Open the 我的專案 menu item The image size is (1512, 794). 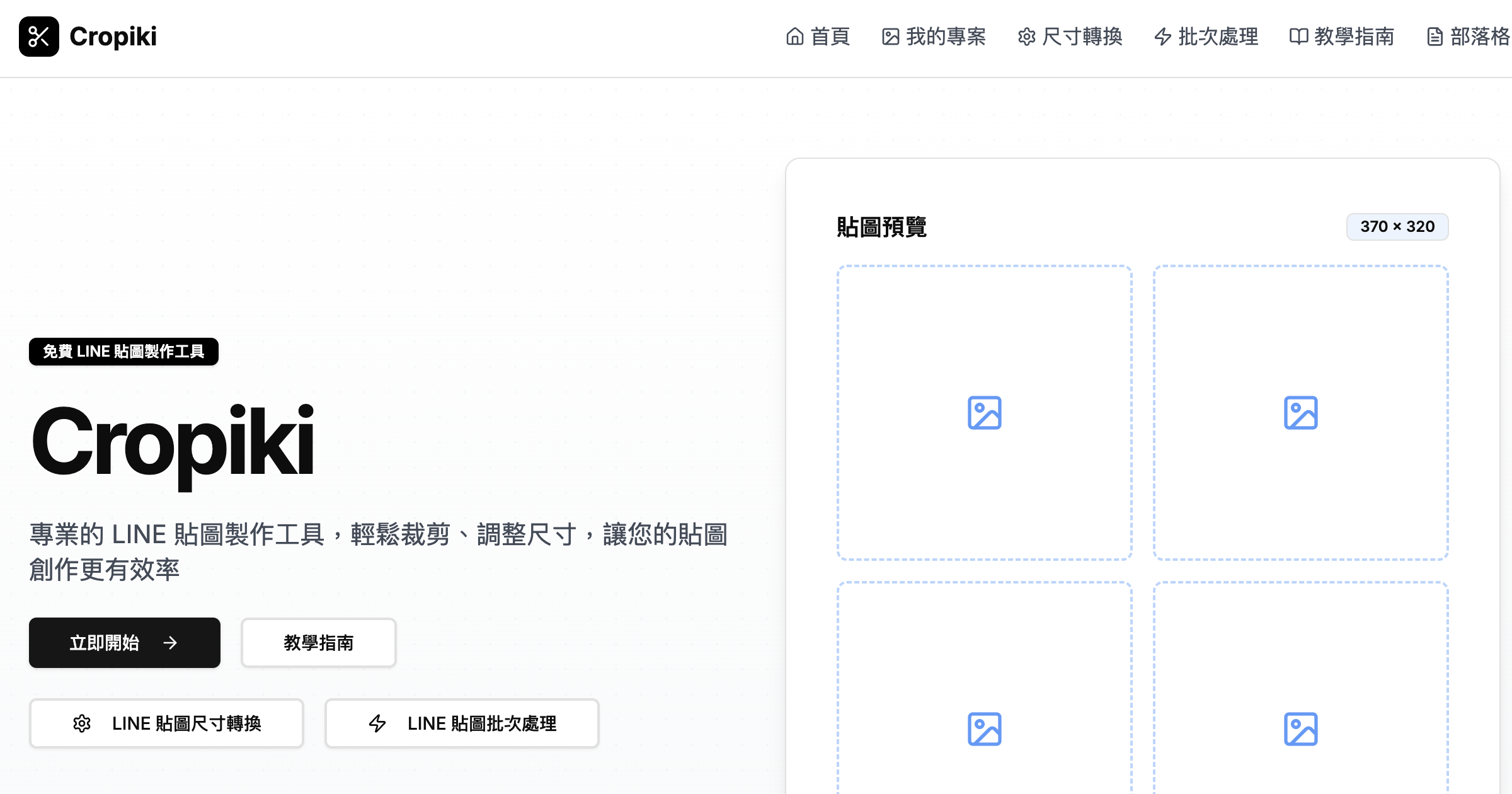point(945,37)
